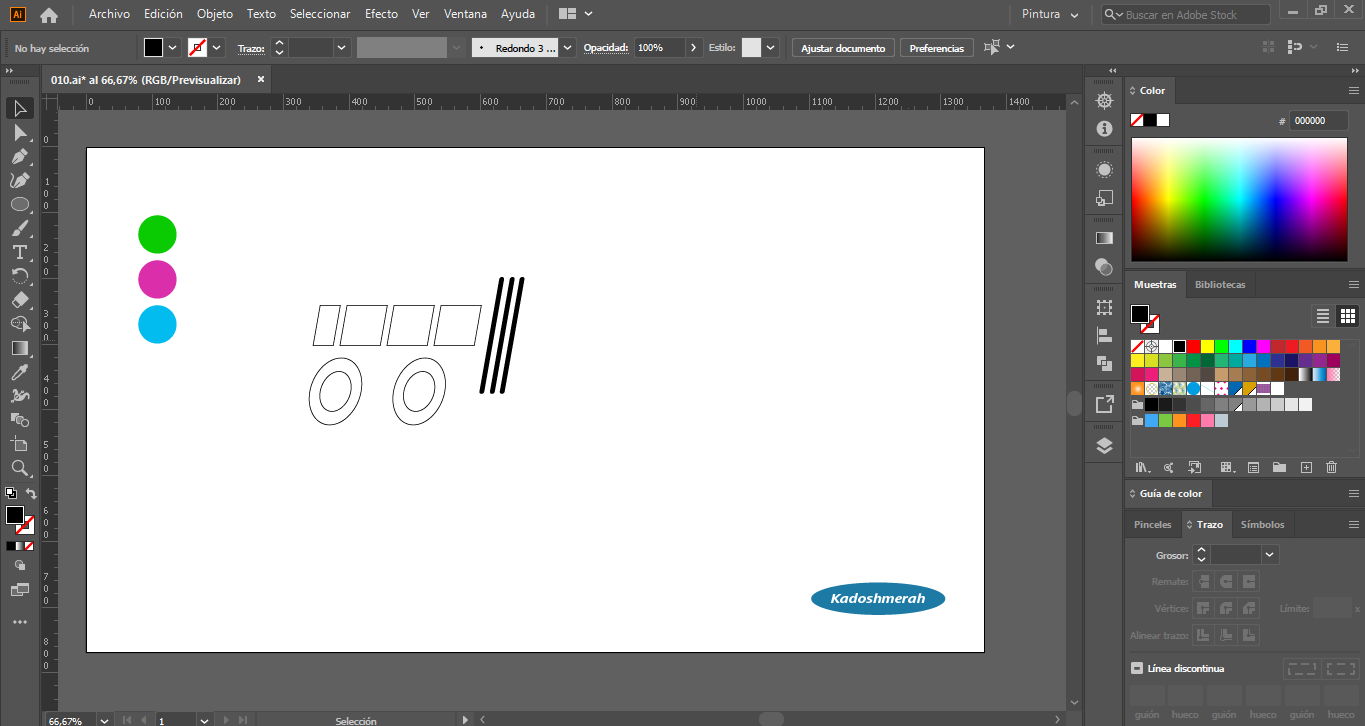Select the Direct Selection tool
Screen dimensions: 1365x726
pos(20,132)
